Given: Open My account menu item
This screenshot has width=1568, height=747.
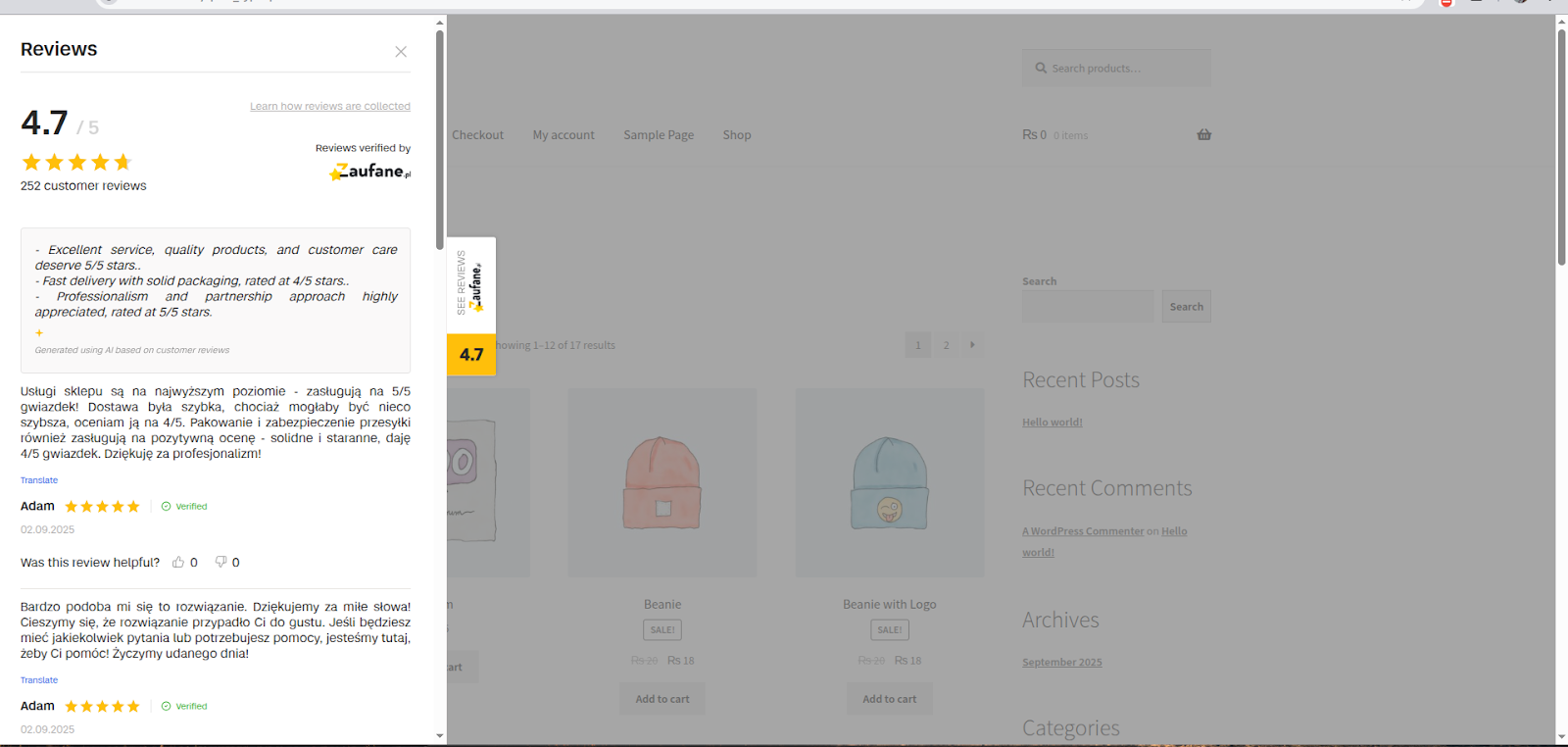Looking at the screenshot, I should (x=563, y=135).
